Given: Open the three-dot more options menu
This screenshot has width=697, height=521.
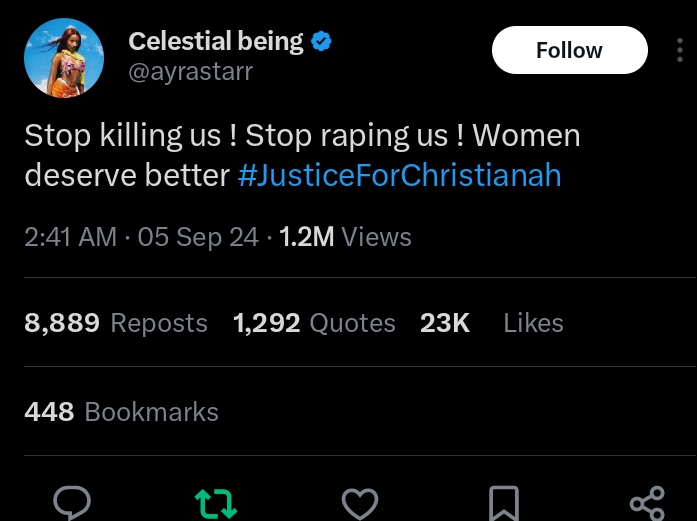Looking at the screenshot, I should point(677,50).
